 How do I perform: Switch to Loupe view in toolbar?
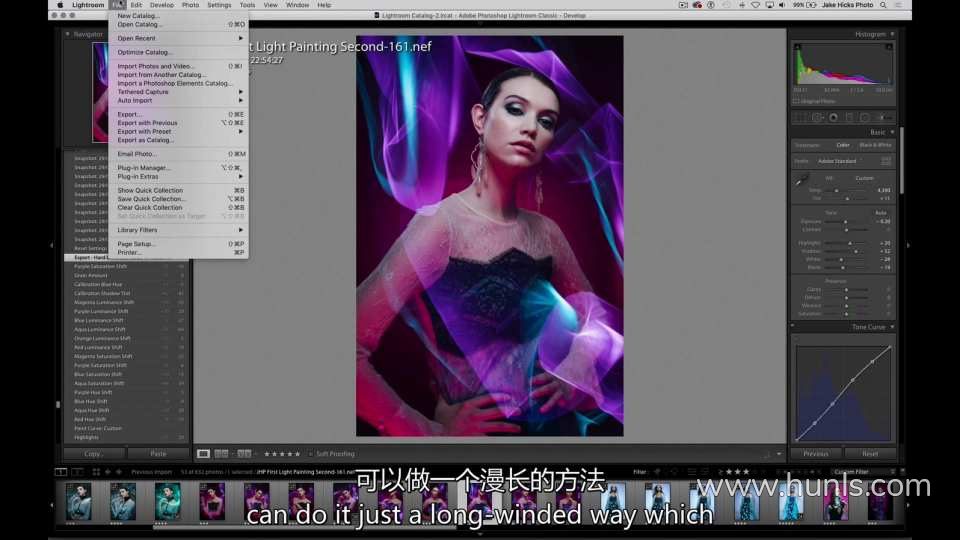click(204, 454)
